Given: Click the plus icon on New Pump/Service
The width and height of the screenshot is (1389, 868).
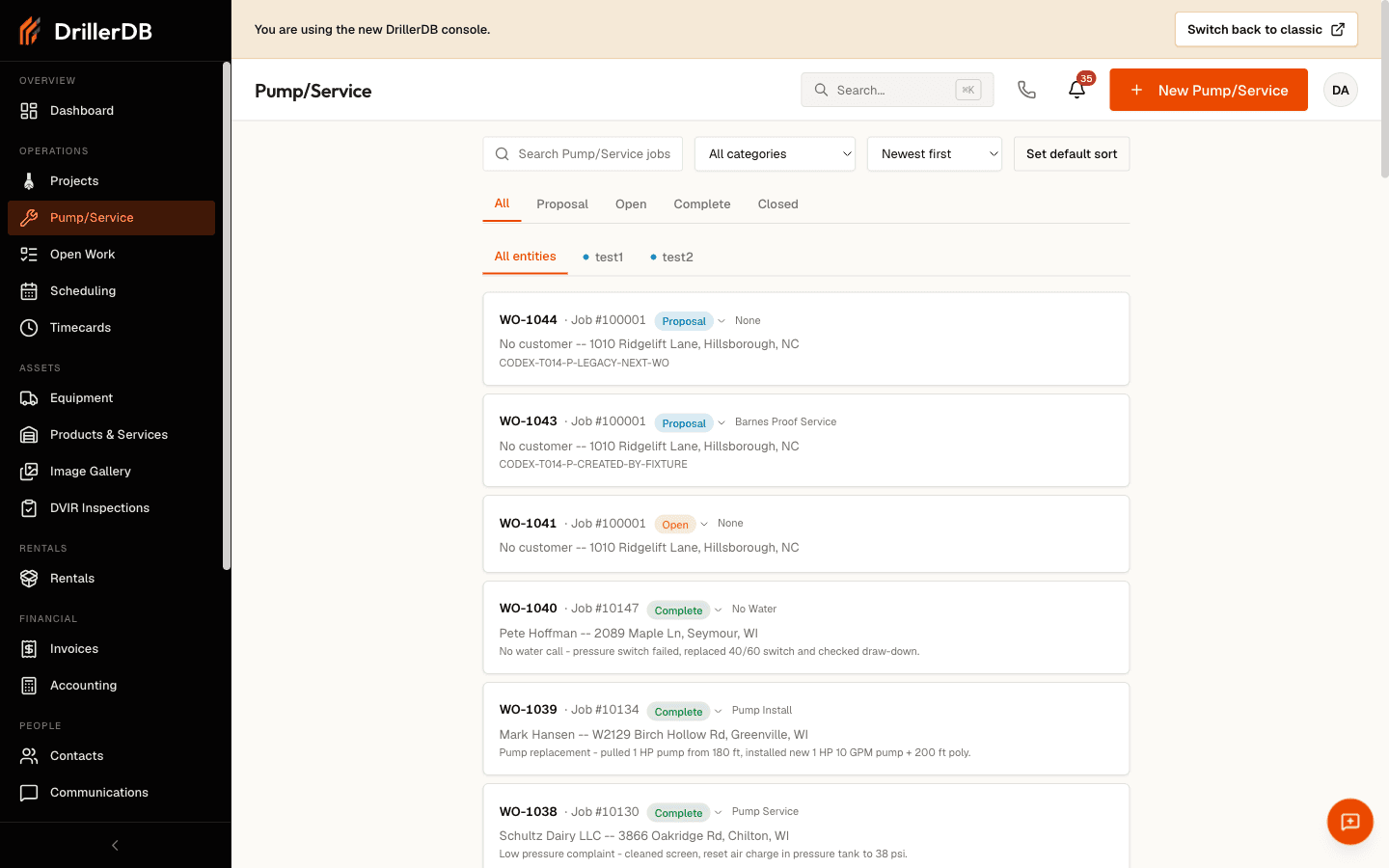Looking at the screenshot, I should point(1137,90).
